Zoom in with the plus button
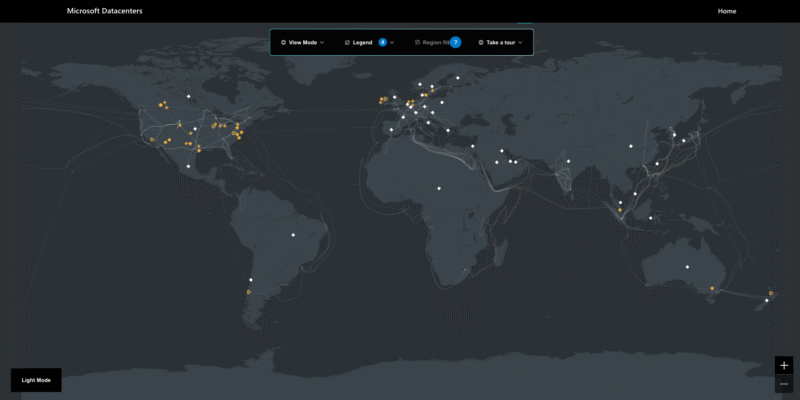Image resolution: width=800 pixels, height=400 pixels. pos(784,365)
